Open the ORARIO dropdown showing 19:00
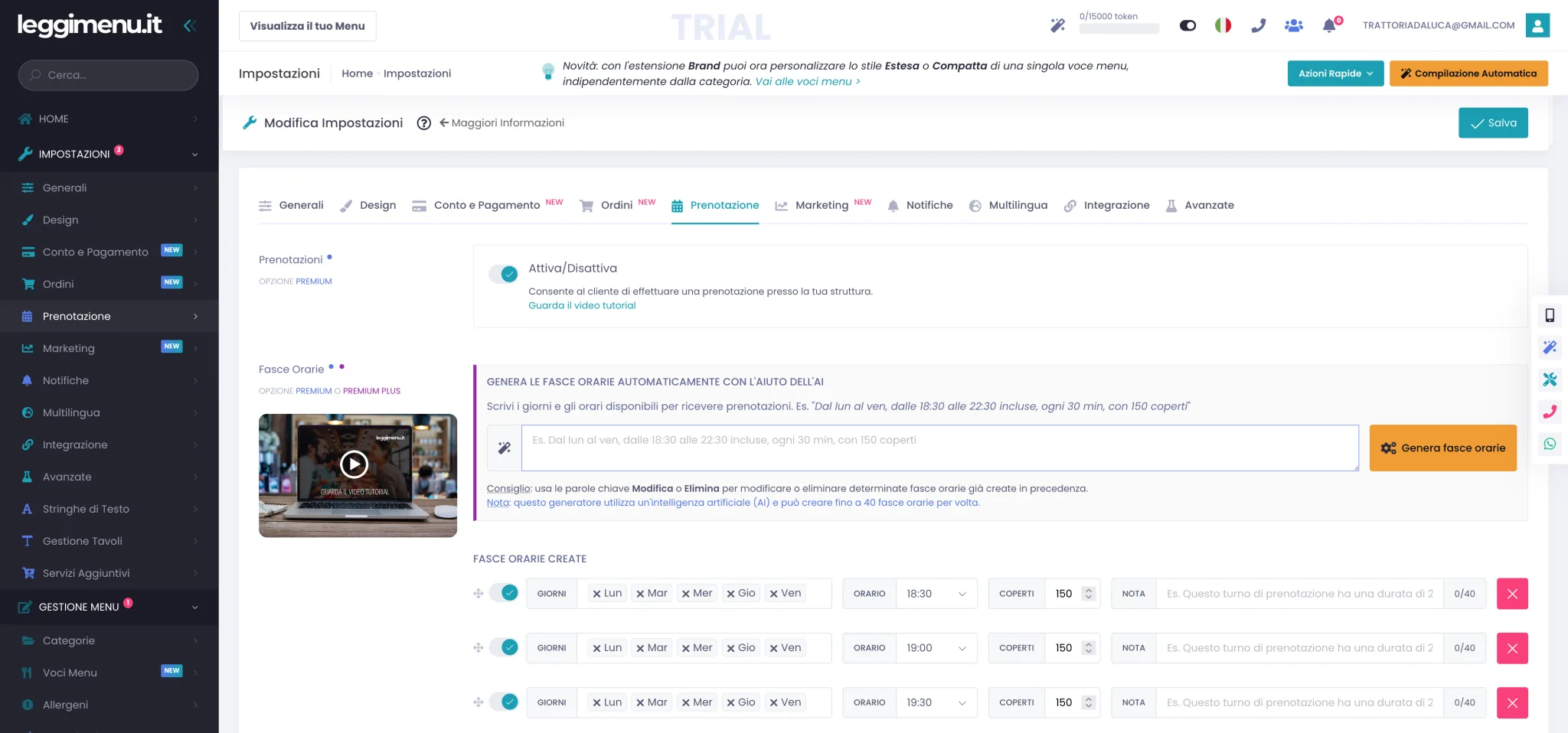The image size is (1568, 733). coord(936,648)
